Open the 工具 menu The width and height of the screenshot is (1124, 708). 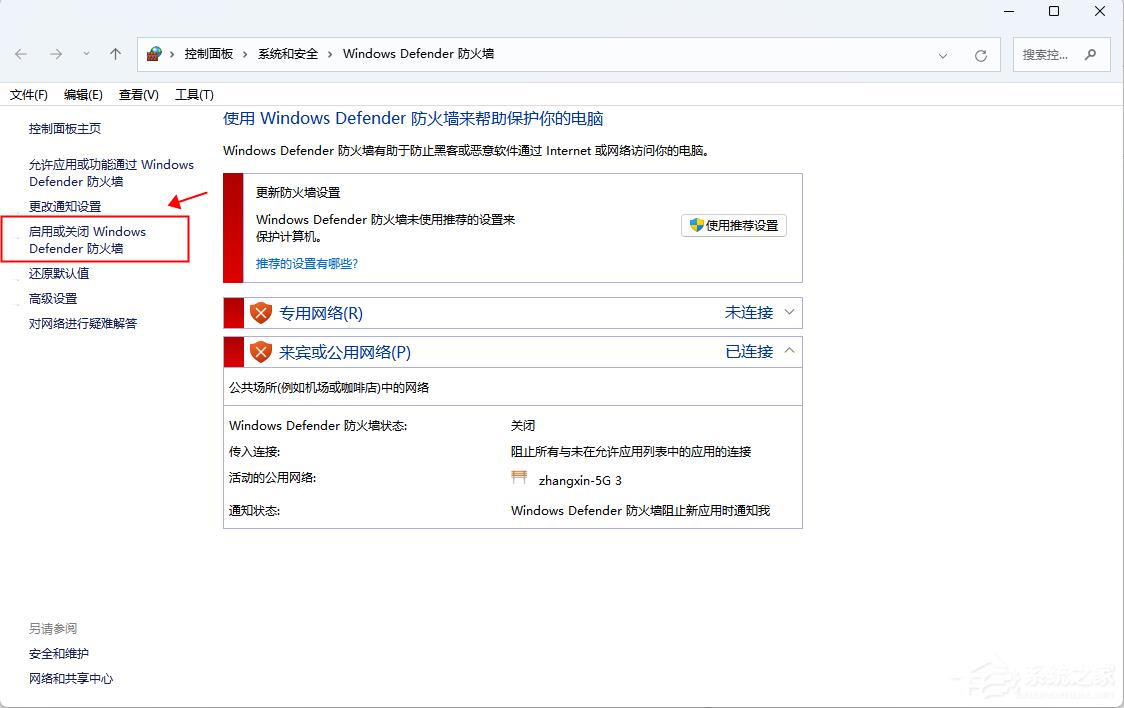(x=194, y=94)
